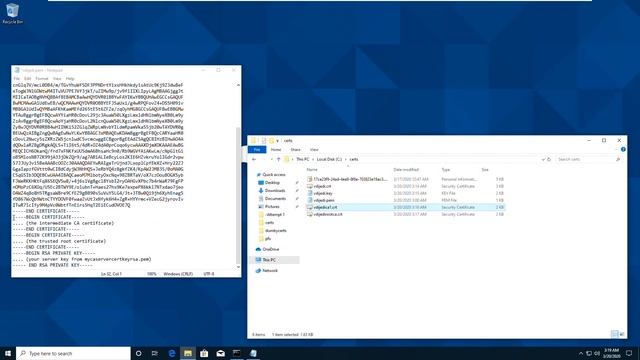Viewport: 640px width, 360px height.
Task: Open the Mail app from taskbar
Action: pos(220,353)
